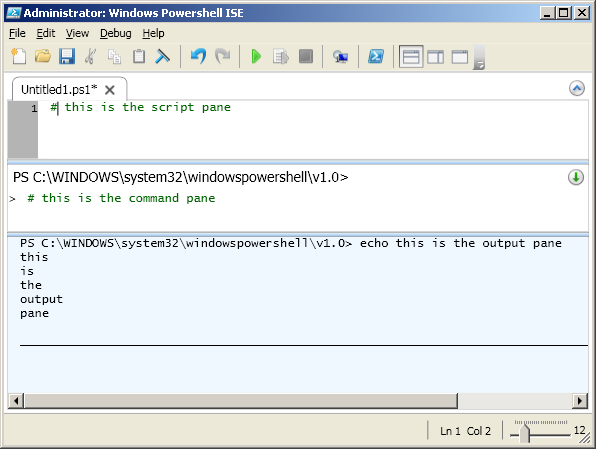The image size is (596, 449).
Task: Click the green down-arrow command pane button
Action: click(576, 177)
